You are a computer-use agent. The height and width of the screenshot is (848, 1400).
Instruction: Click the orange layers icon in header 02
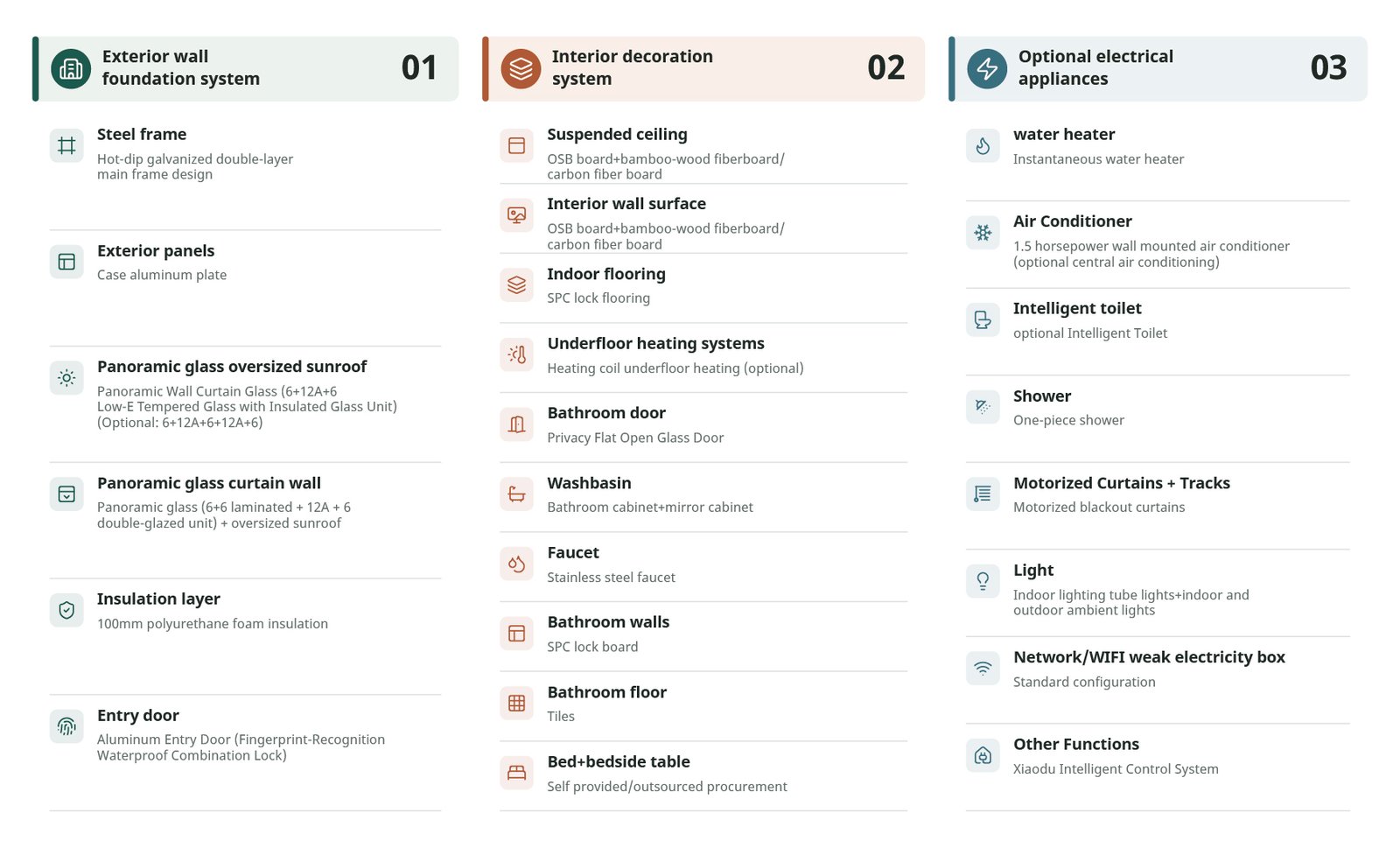click(x=521, y=68)
